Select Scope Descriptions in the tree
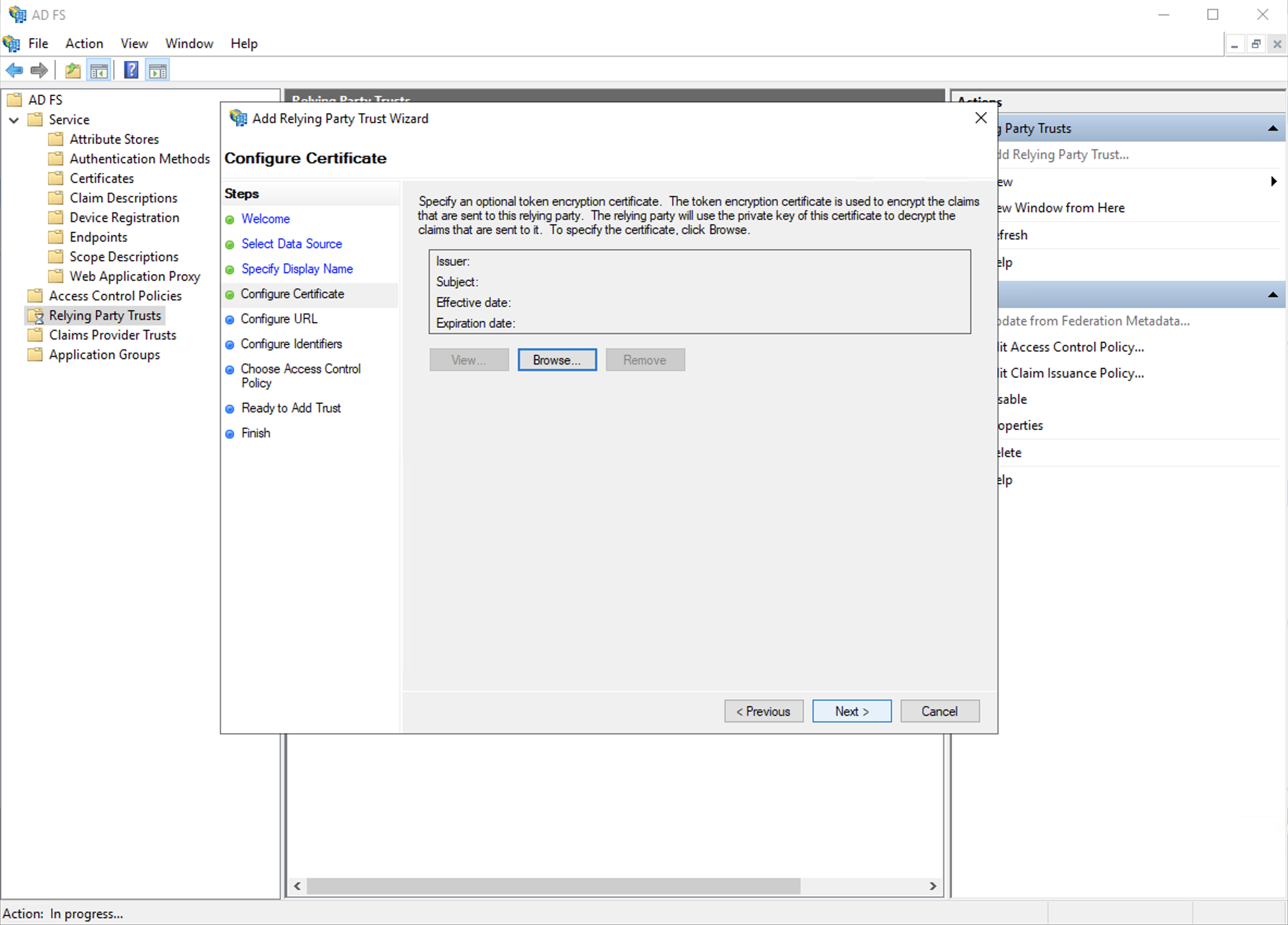Image resolution: width=1288 pixels, height=925 pixels. (124, 257)
